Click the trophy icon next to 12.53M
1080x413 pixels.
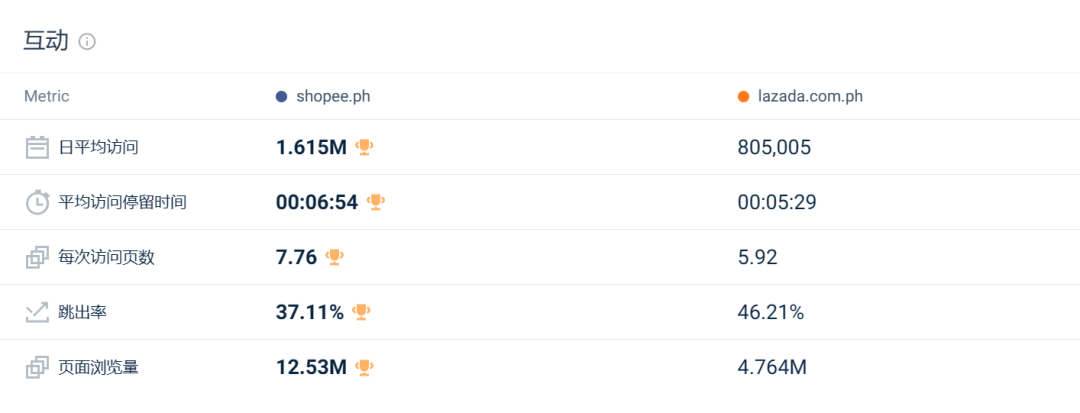click(364, 368)
